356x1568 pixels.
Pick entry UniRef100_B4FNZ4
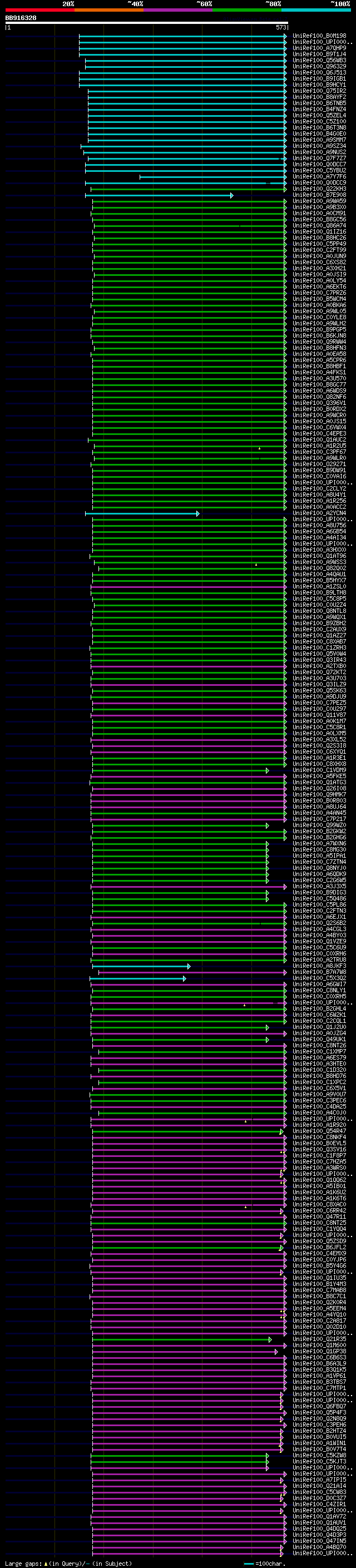(x=319, y=110)
